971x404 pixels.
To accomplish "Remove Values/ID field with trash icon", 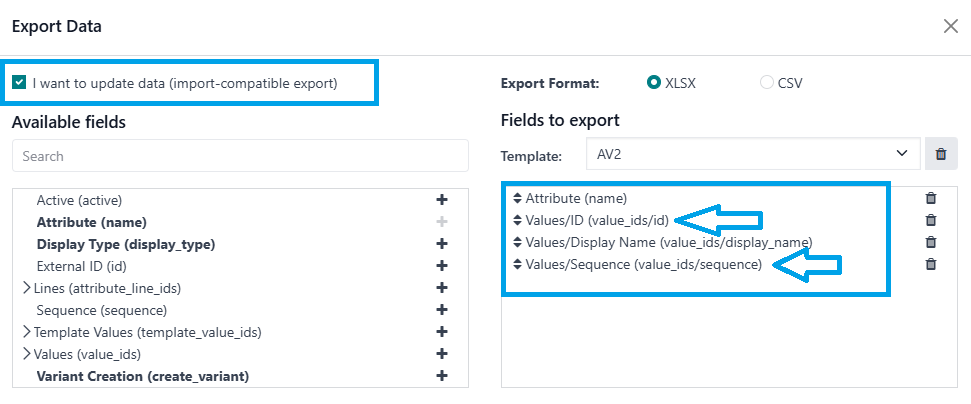I will coord(930,221).
